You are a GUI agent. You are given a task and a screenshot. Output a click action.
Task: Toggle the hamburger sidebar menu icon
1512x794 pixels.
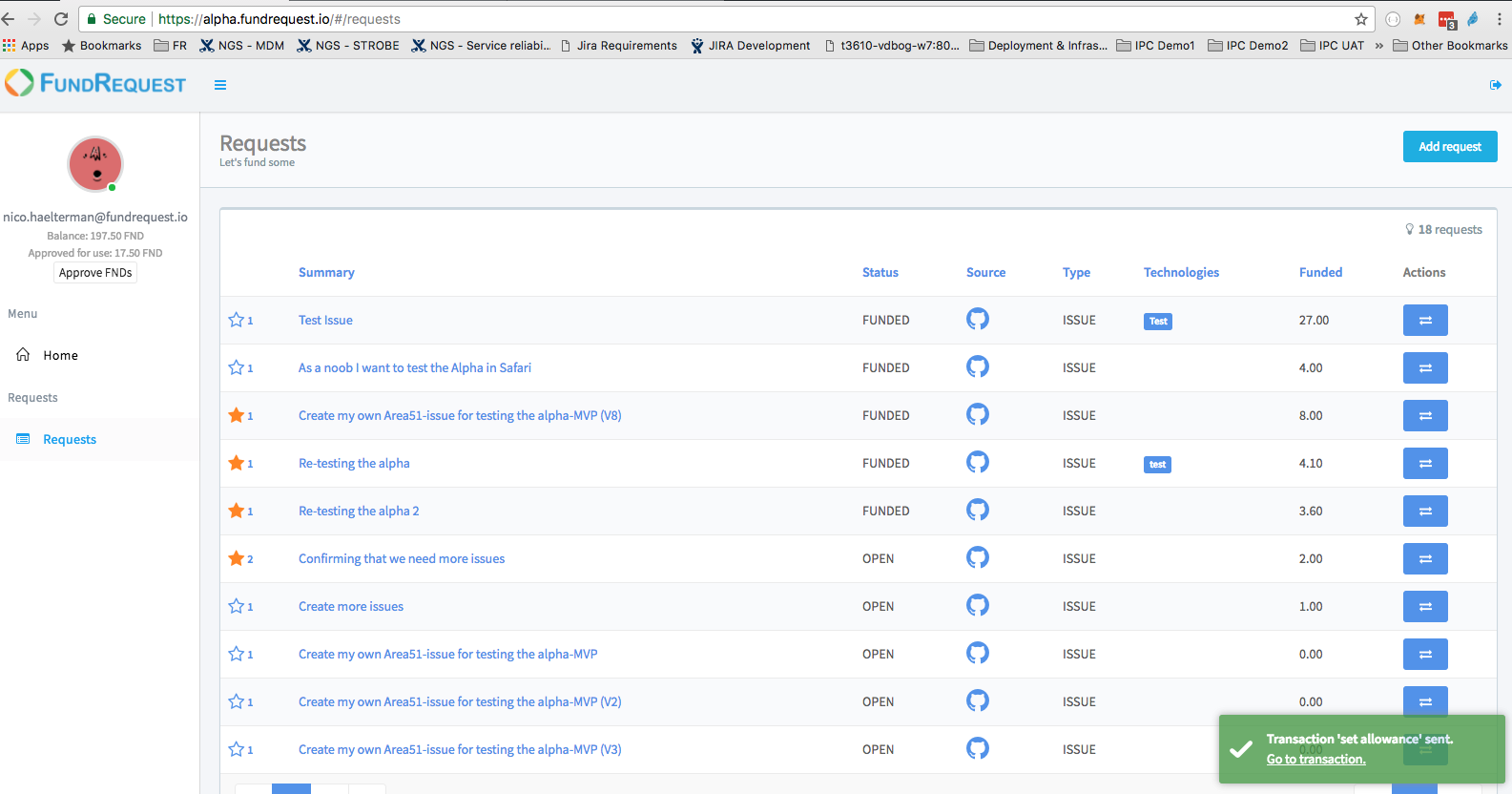coord(220,85)
